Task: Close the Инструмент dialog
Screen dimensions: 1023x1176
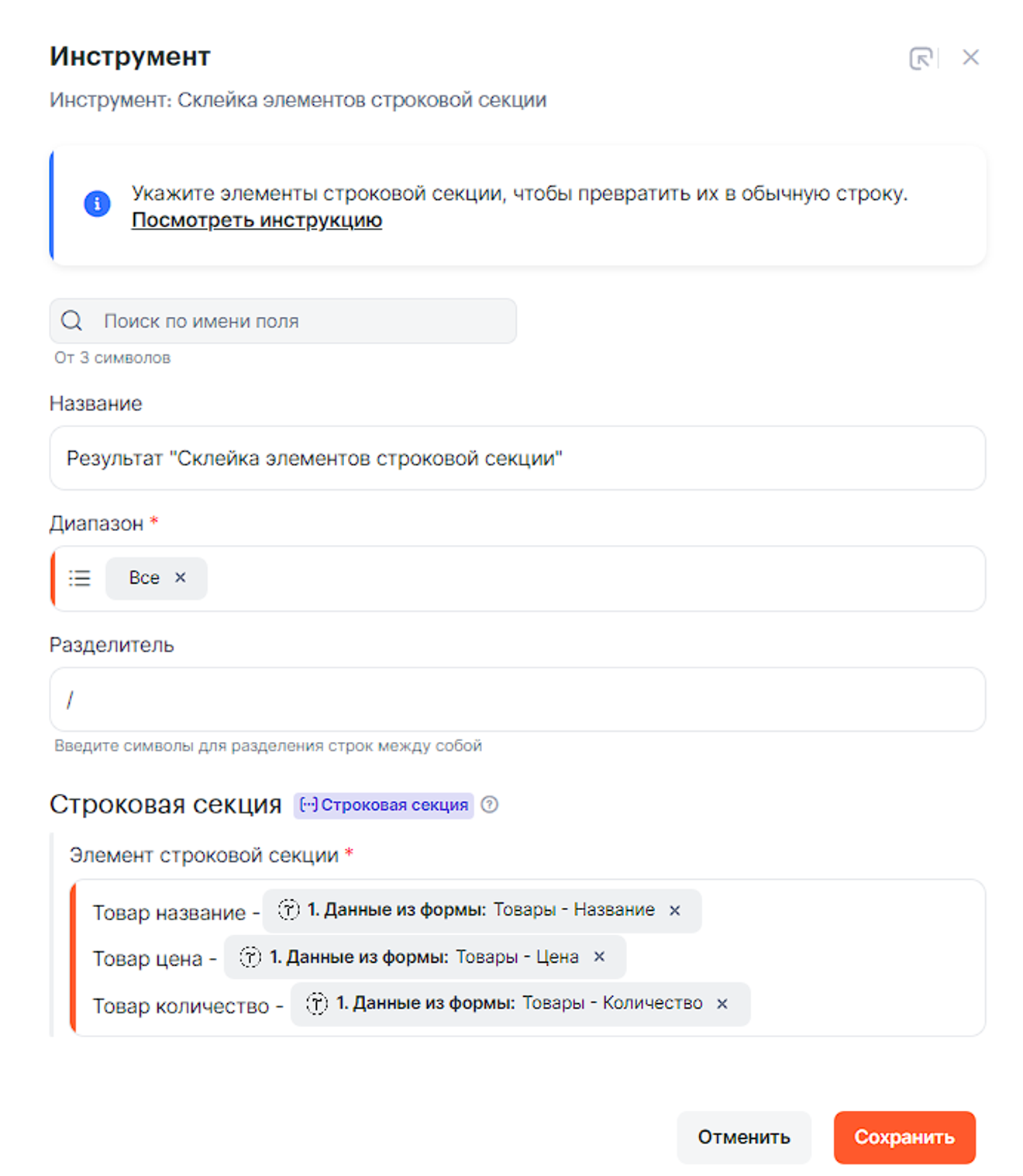Action: (970, 57)
